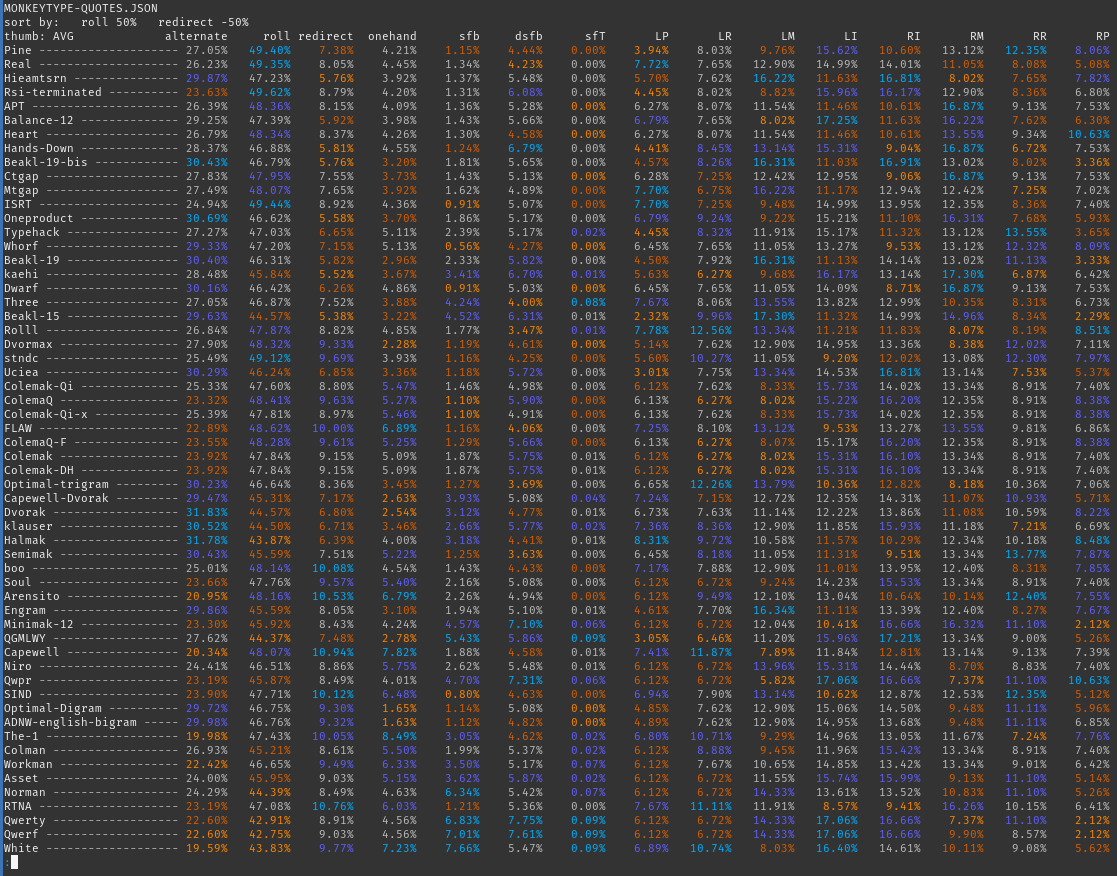This screenshot has width=1117, height=876.
Task: Select Beakl-15's LP value 2.32%
Action: click(651, 316)
